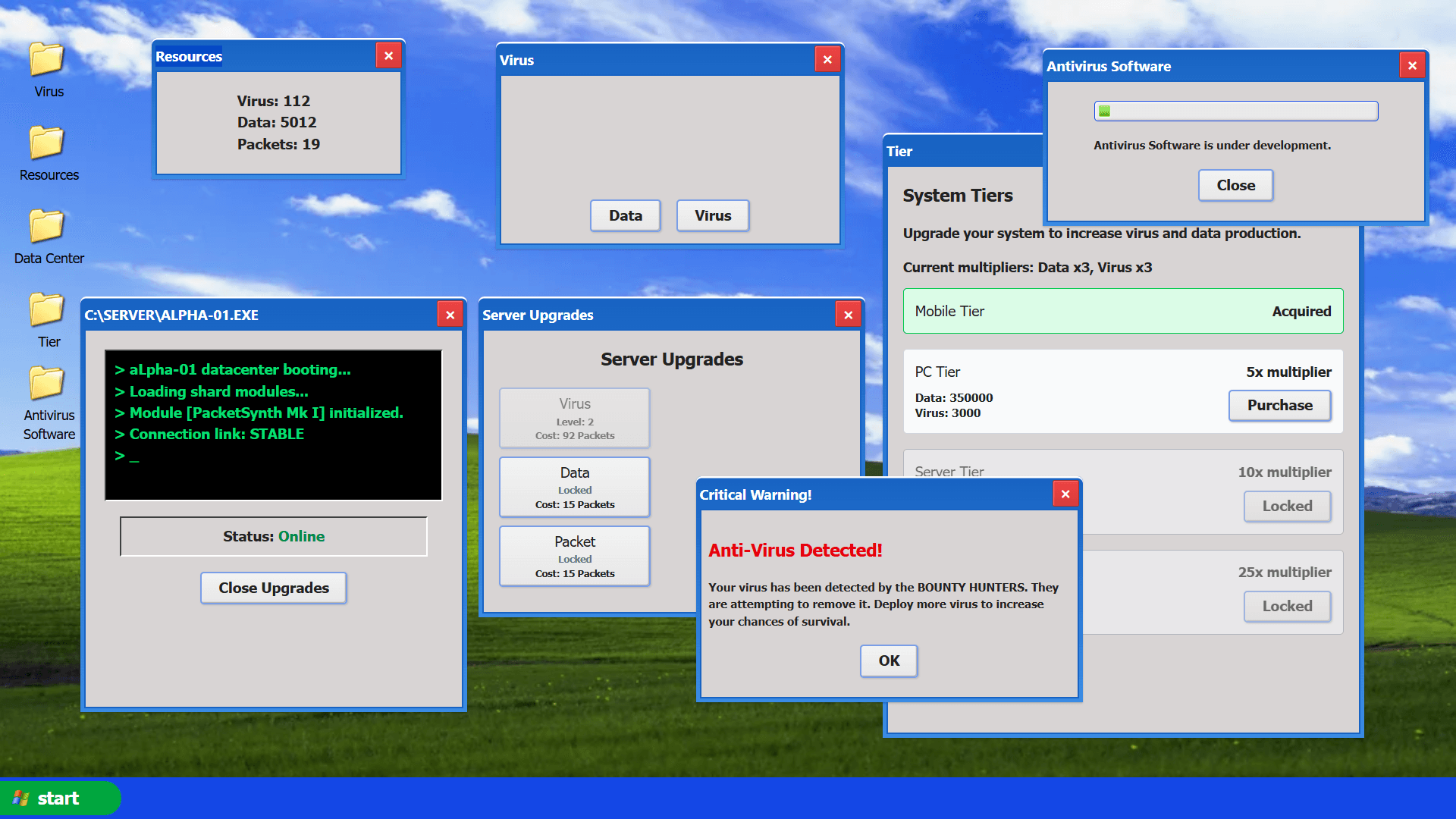Screen dimensions: 1456x819
Task: Purchase the PC Tier upgrade
Action: pyautogui.click(x=1279, y=405)
